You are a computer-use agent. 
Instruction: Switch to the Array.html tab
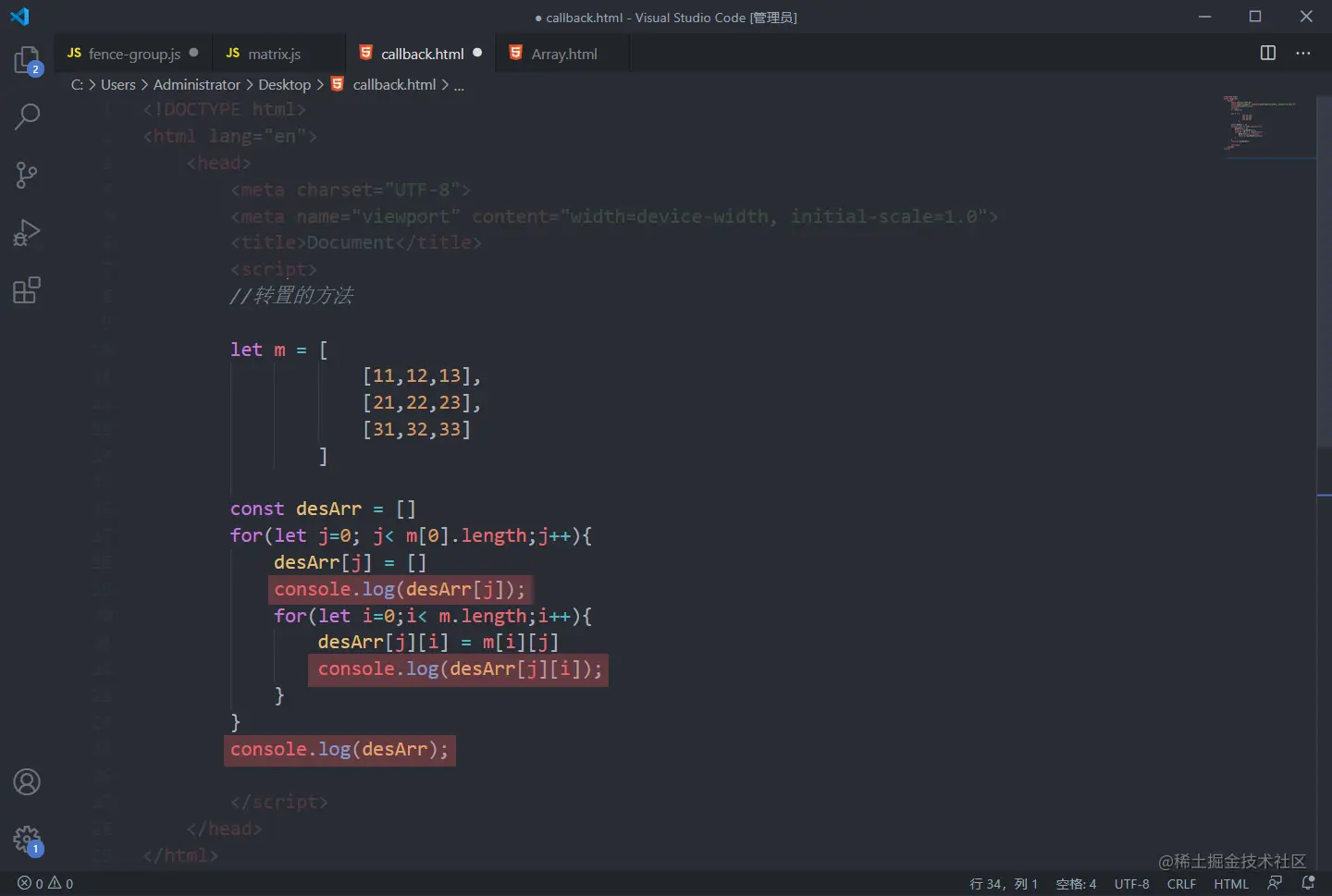pos(563,54)
